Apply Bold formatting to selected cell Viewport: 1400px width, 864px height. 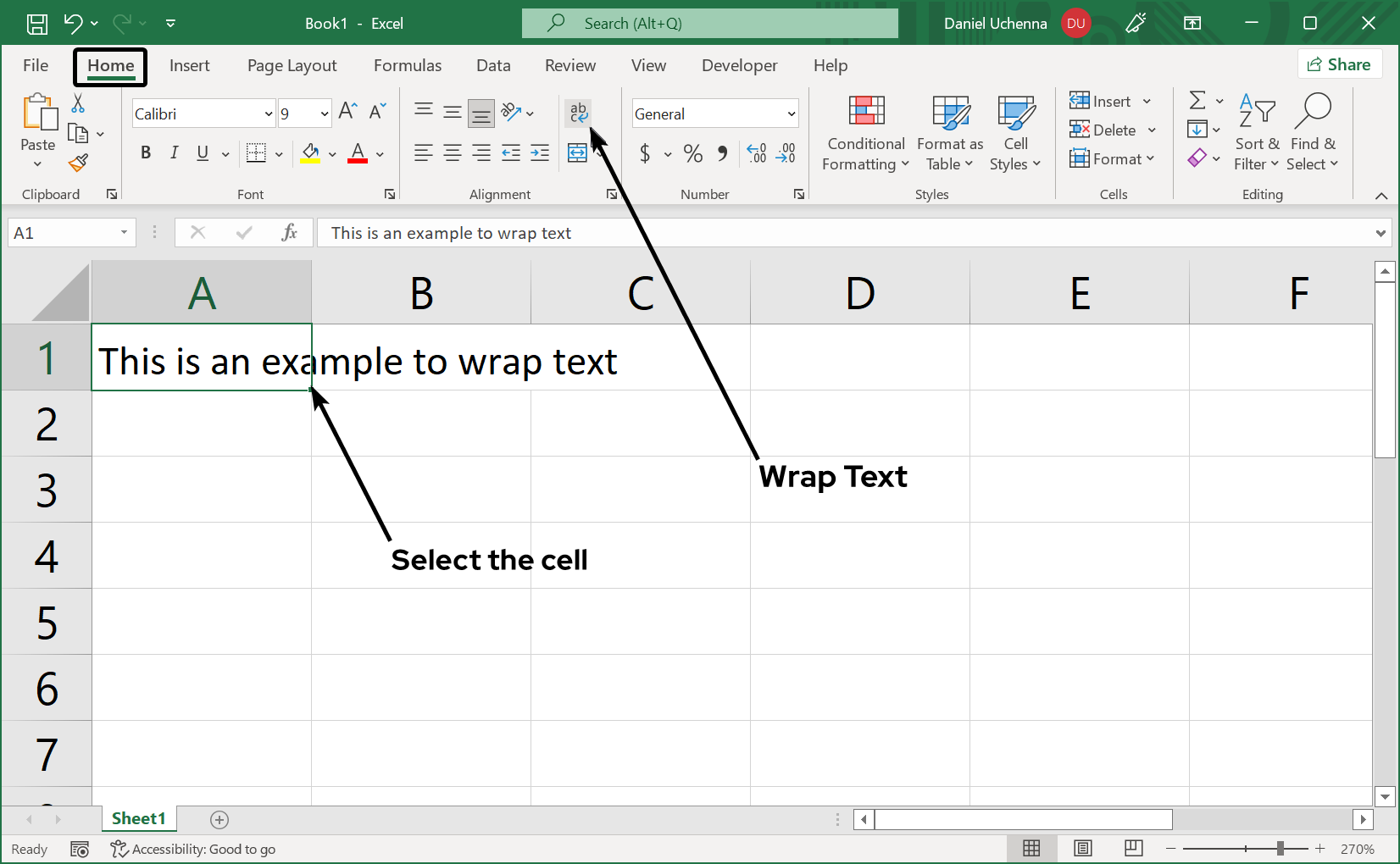[145, 153]
